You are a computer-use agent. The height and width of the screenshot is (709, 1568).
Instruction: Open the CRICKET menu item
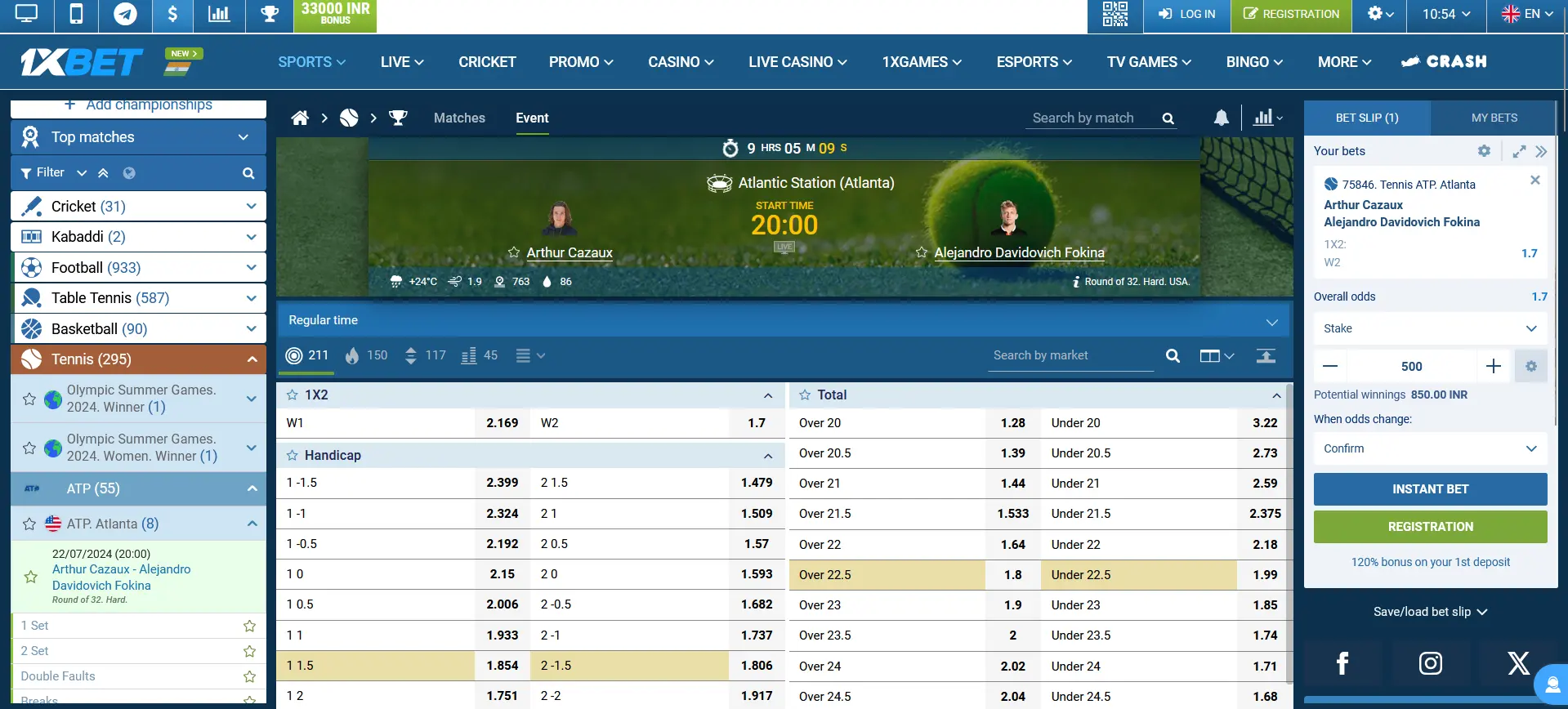tap(487, 62)
